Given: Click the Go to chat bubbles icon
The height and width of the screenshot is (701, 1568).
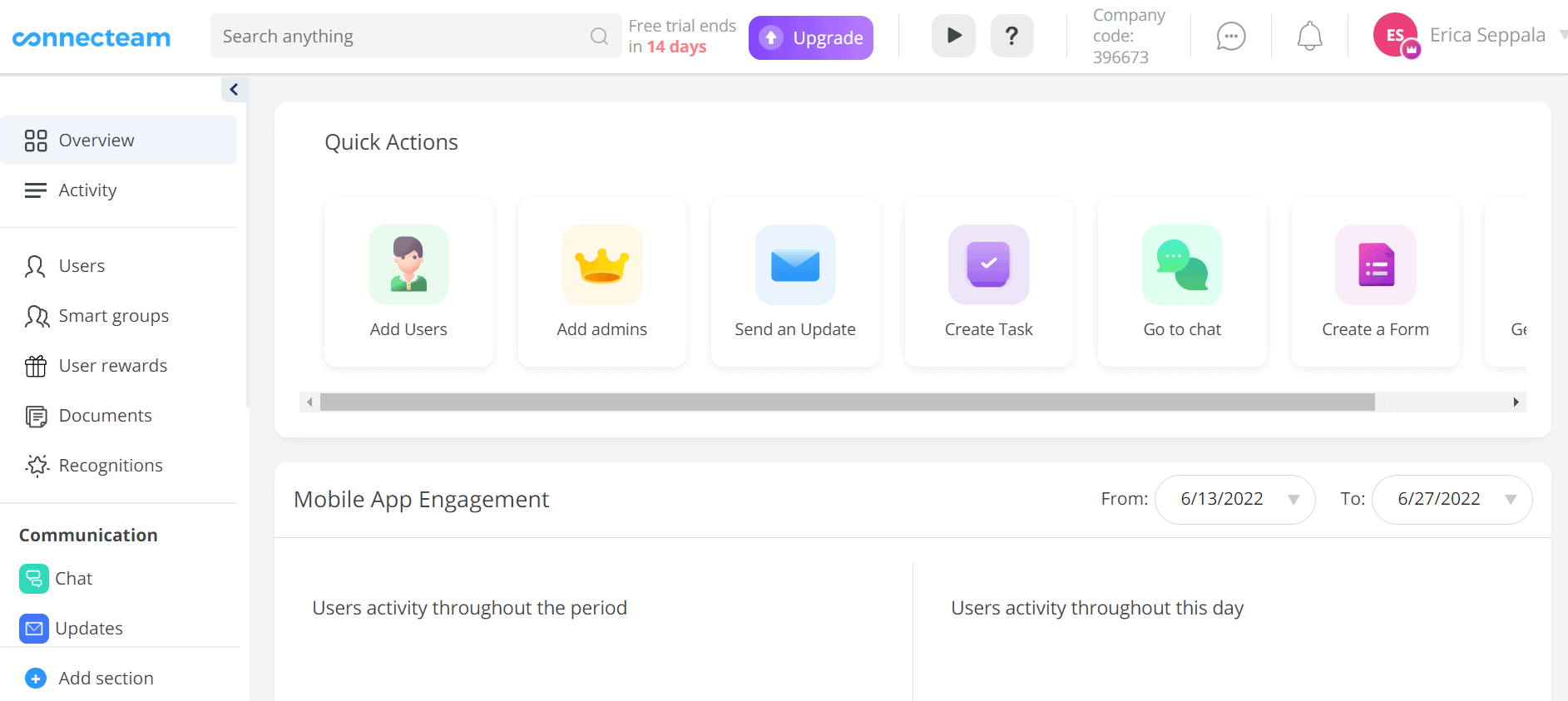Looking at the screenshot, I should click(x=1182, y=265).
